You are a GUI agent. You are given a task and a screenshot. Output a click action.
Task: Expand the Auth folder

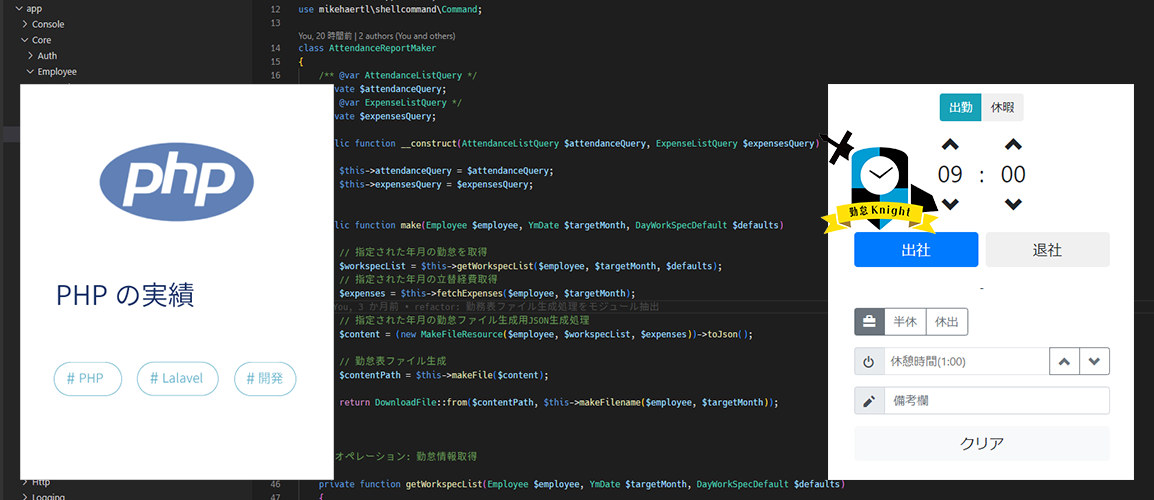30,56
